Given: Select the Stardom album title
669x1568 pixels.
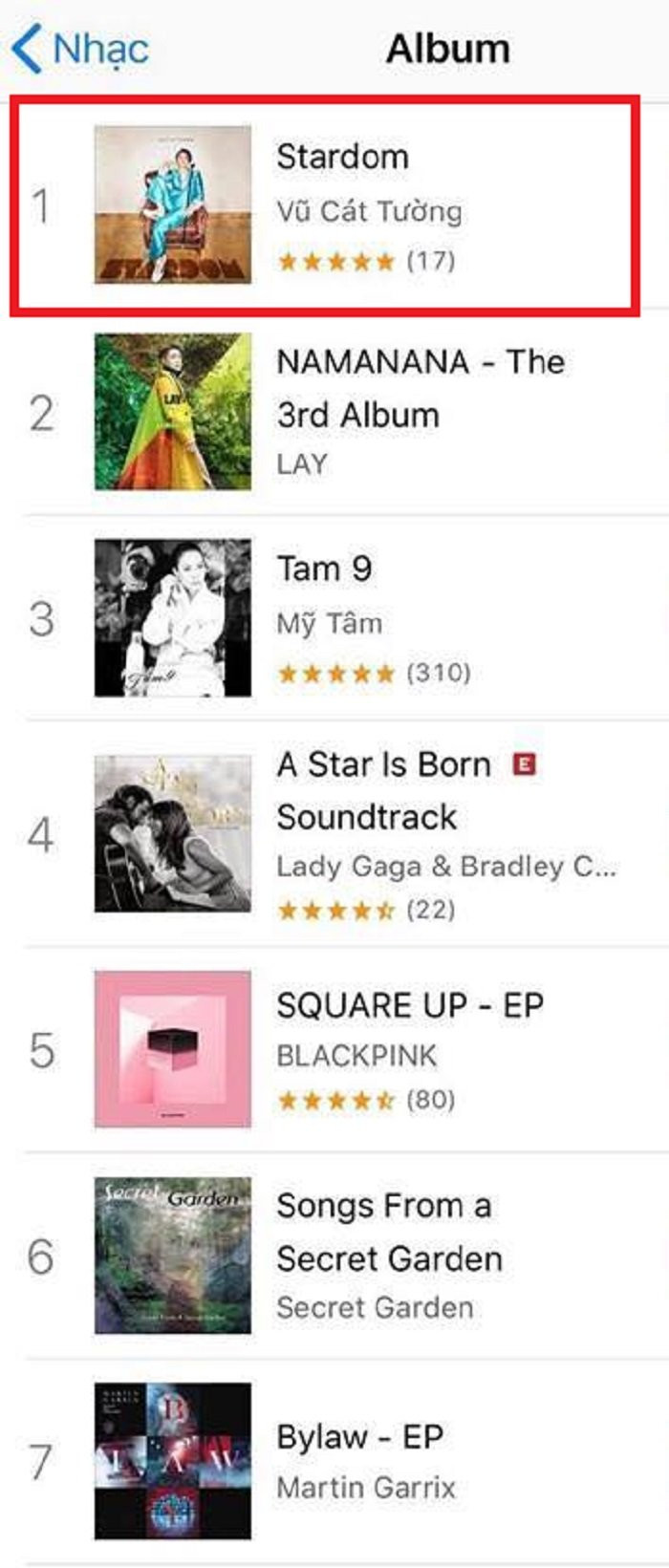Looking at the screenshot, I should tap(342, 157).
